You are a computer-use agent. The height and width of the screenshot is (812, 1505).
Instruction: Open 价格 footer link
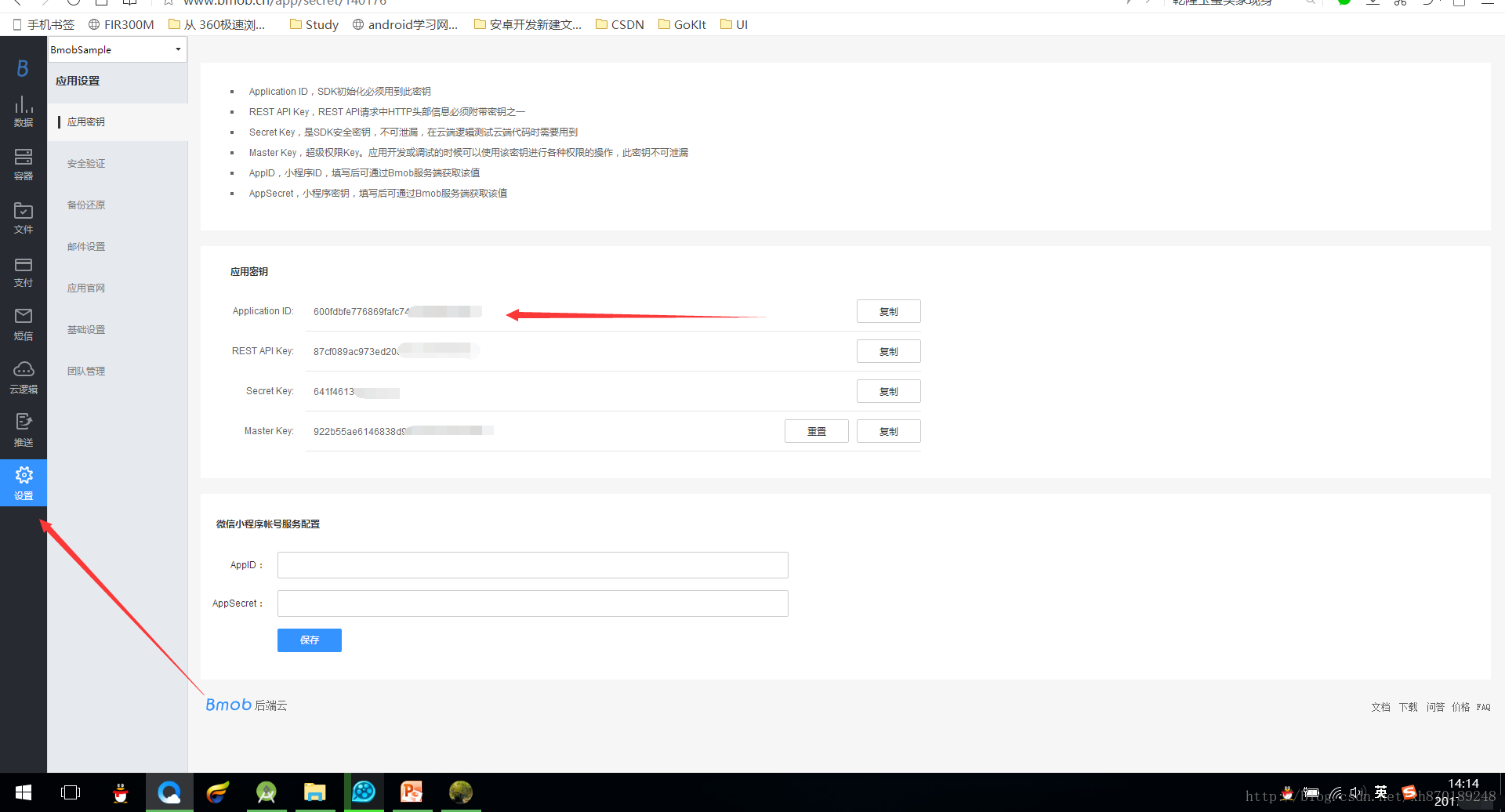(1460, 707)
